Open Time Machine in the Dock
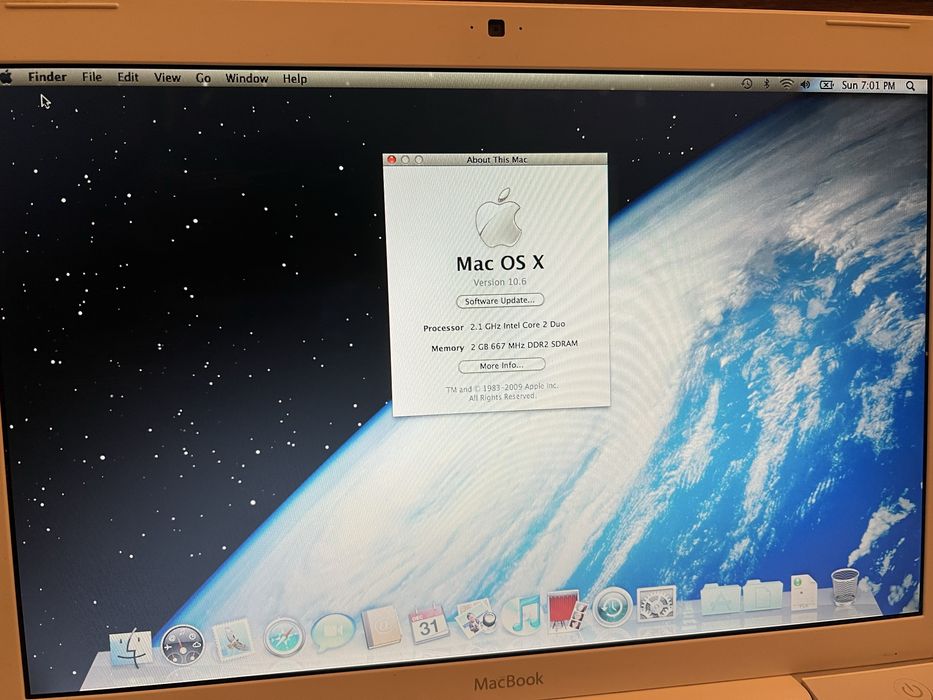Image resolution: width=933 pixels, height=700 pixels. pyautogui.click(x=612, y=607)
